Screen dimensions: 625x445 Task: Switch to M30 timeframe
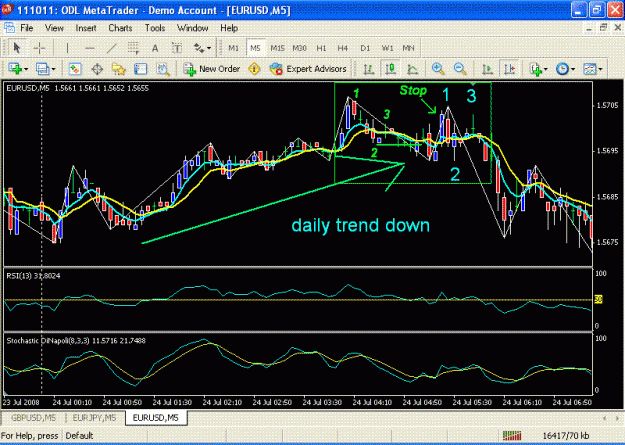tap(299, 48)
